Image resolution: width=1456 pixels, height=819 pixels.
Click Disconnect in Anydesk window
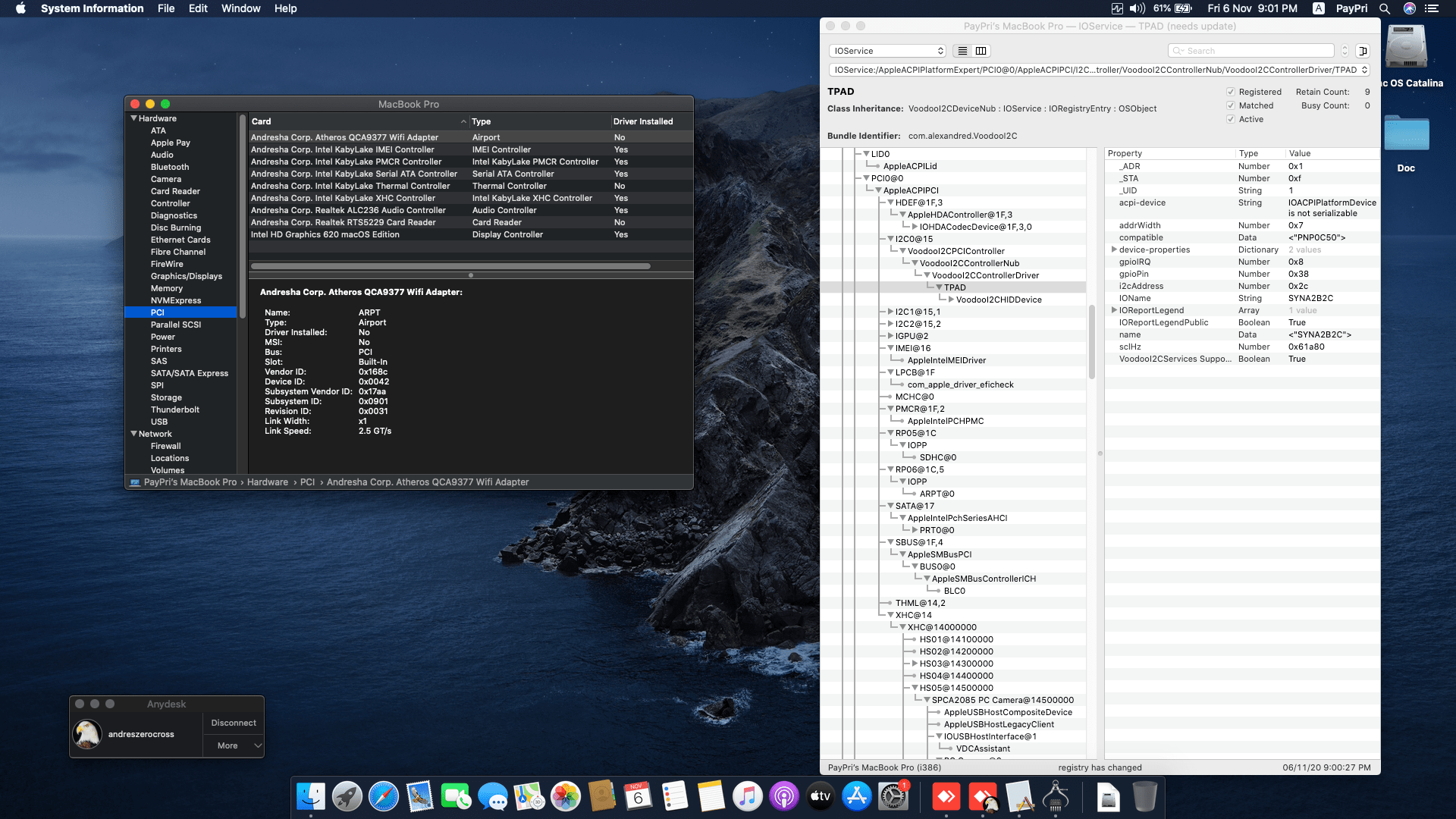tap(233, 723)
